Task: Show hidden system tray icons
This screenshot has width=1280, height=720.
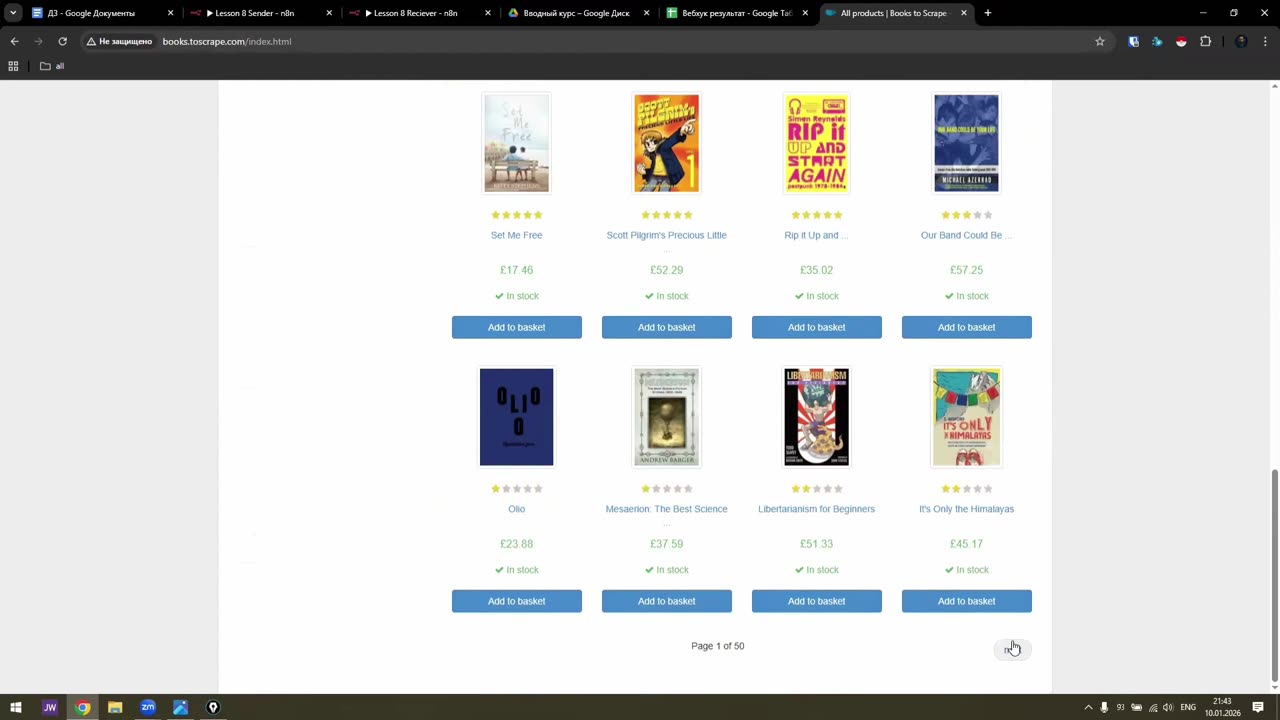Action: [x=1088, y=707]
